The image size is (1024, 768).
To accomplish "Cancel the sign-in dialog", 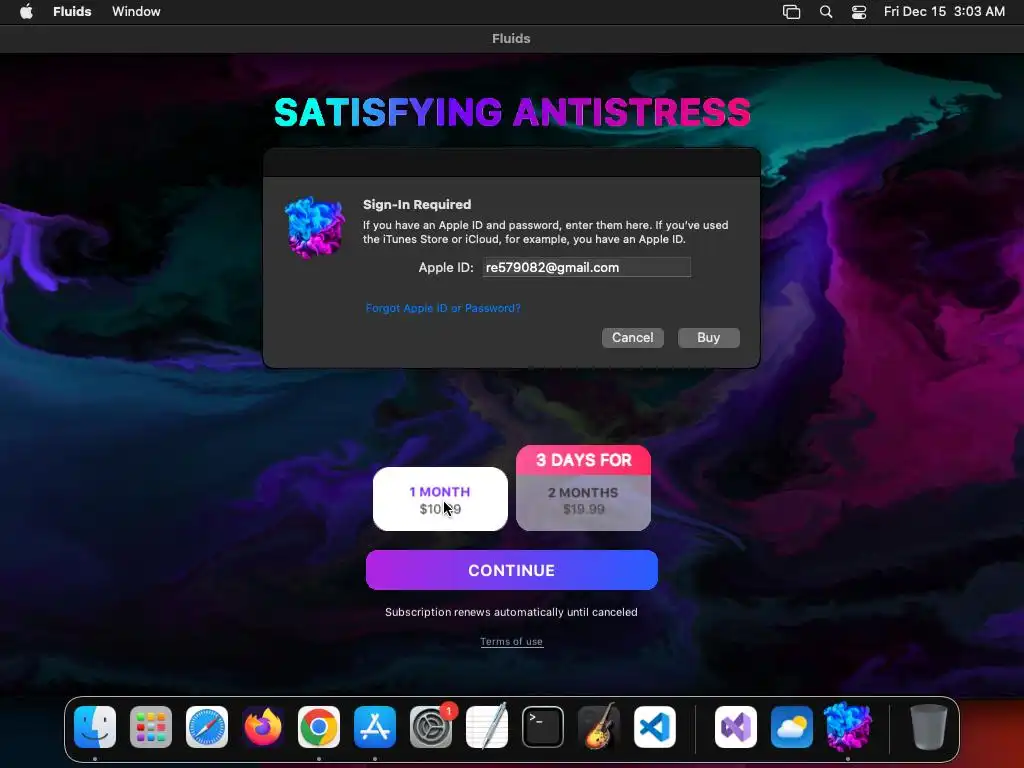I will point(632,338).
